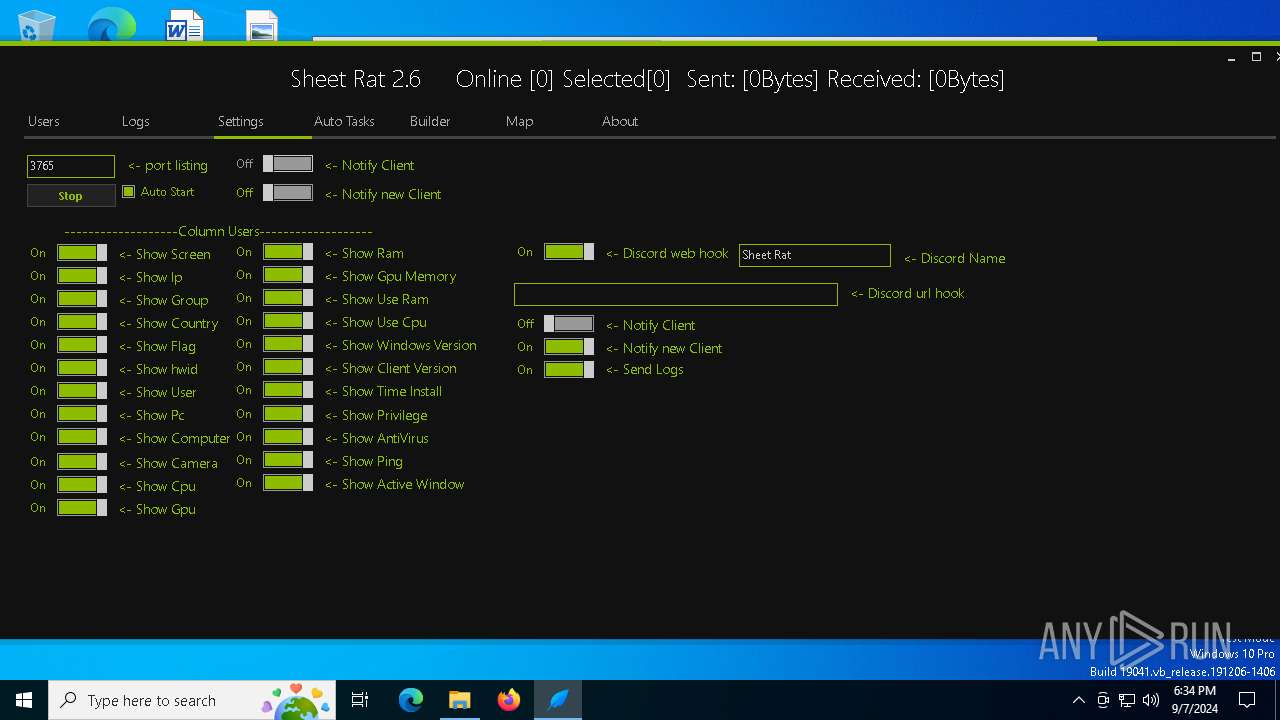This screenshot has height=720, width=1280.
Task: Click the Task View taskbar icon
Action: tap(360, 700)
